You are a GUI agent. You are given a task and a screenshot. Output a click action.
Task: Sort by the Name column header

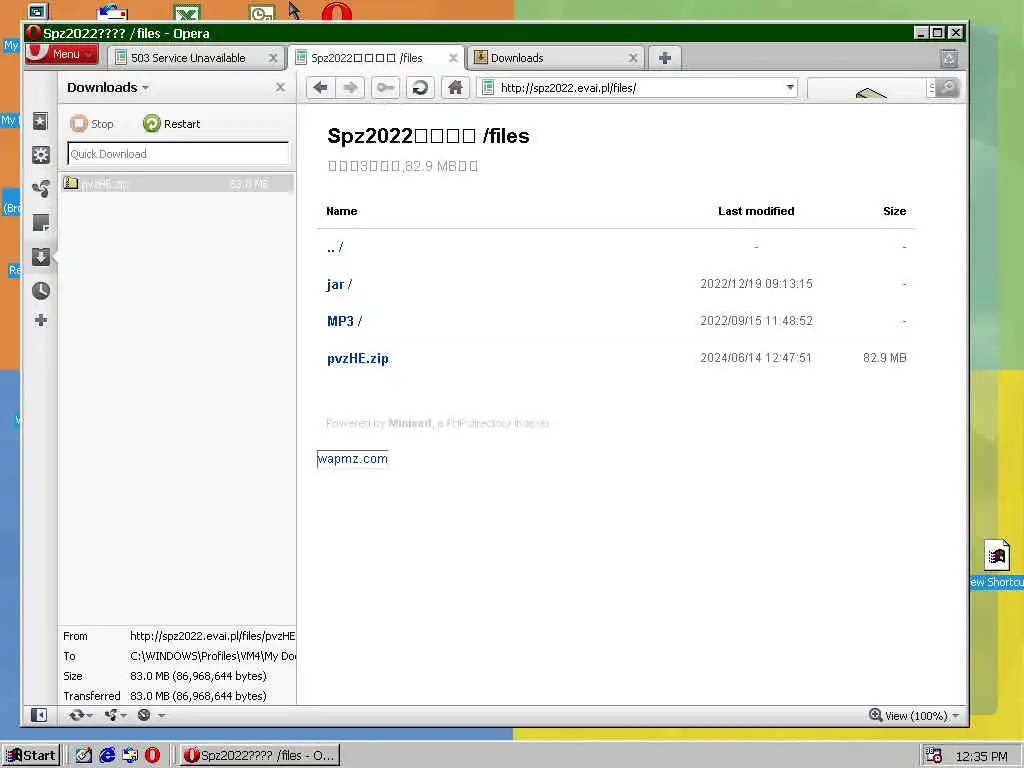coord(342,211)
